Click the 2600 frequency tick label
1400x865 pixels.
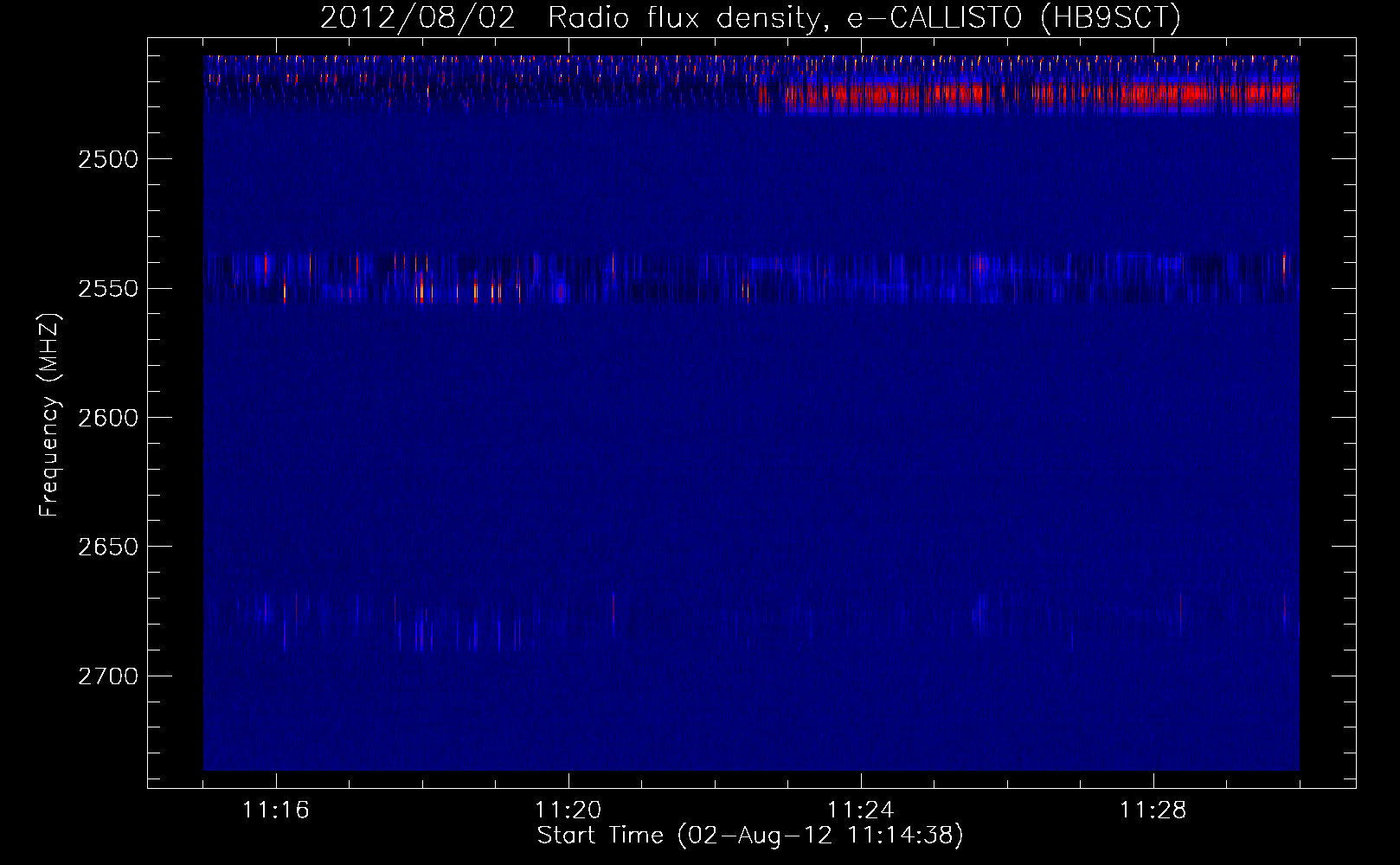pyautogui.click(x=107, y=418)
